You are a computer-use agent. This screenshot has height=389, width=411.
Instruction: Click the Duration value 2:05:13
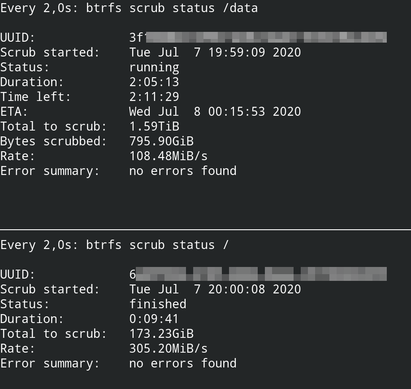click(x=154, y=82)
